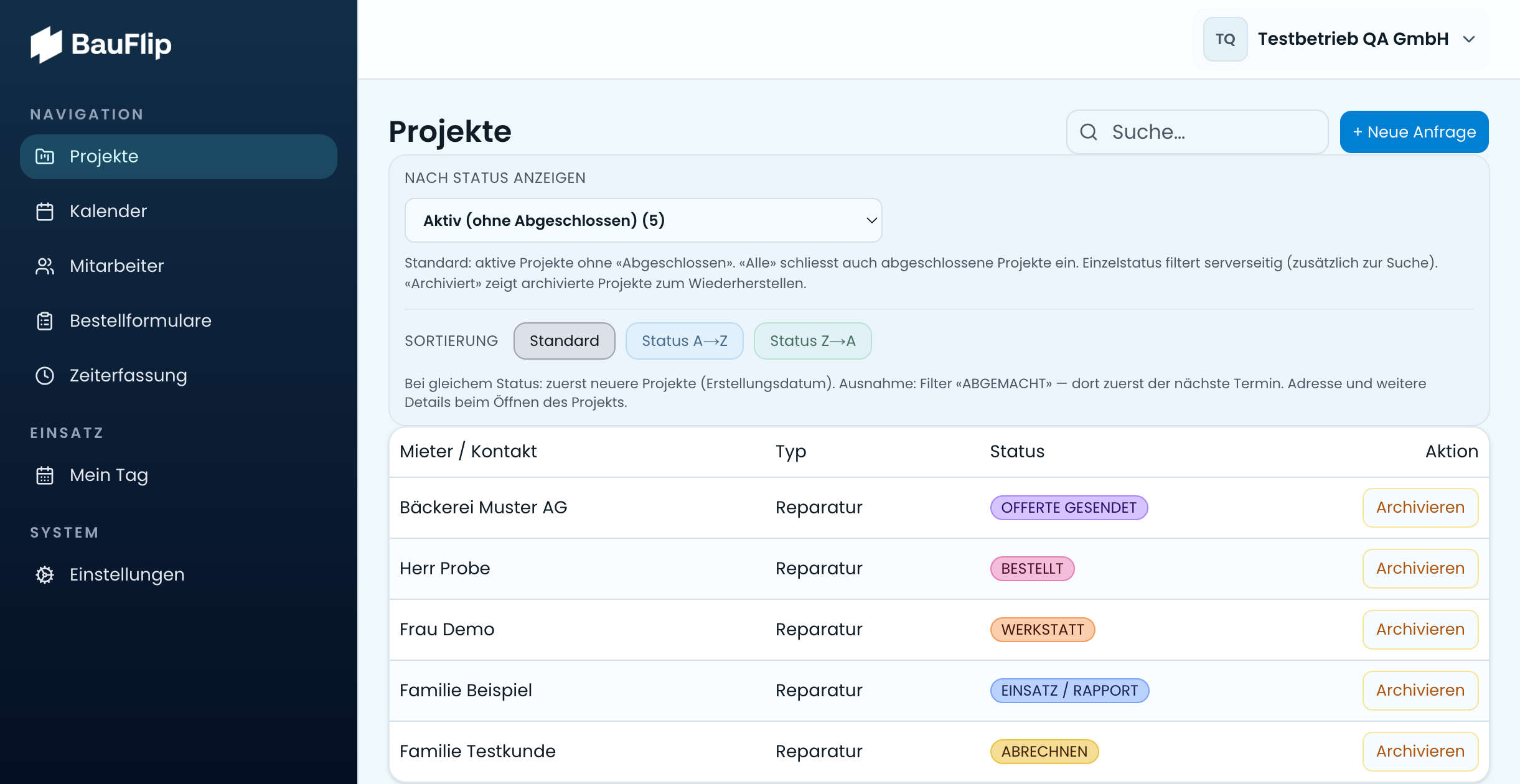Viewport: 1520px width, 784px height.
Task: Sort by Status A→Z
Action: pos(684,341)
